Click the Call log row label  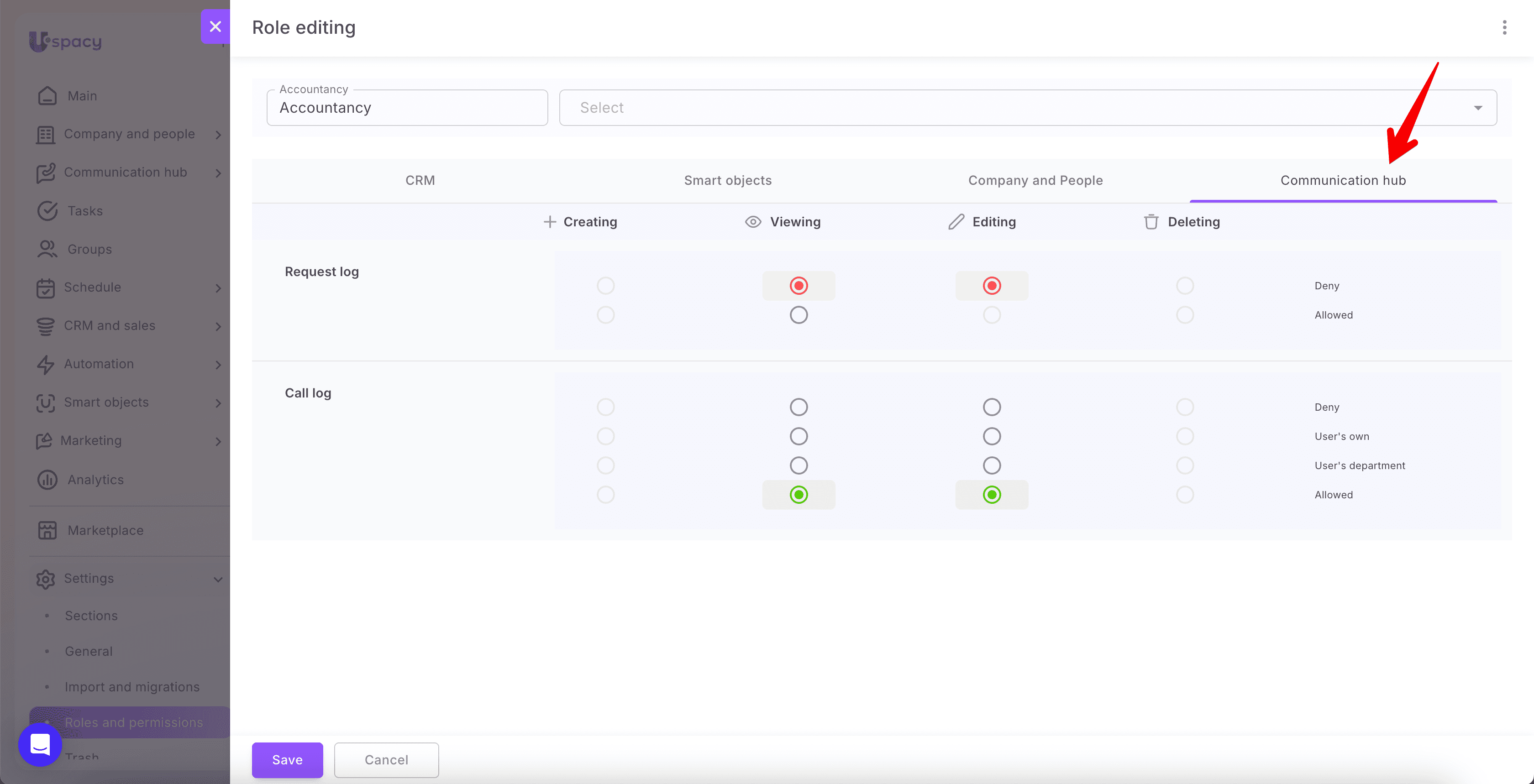pos(308,393)
